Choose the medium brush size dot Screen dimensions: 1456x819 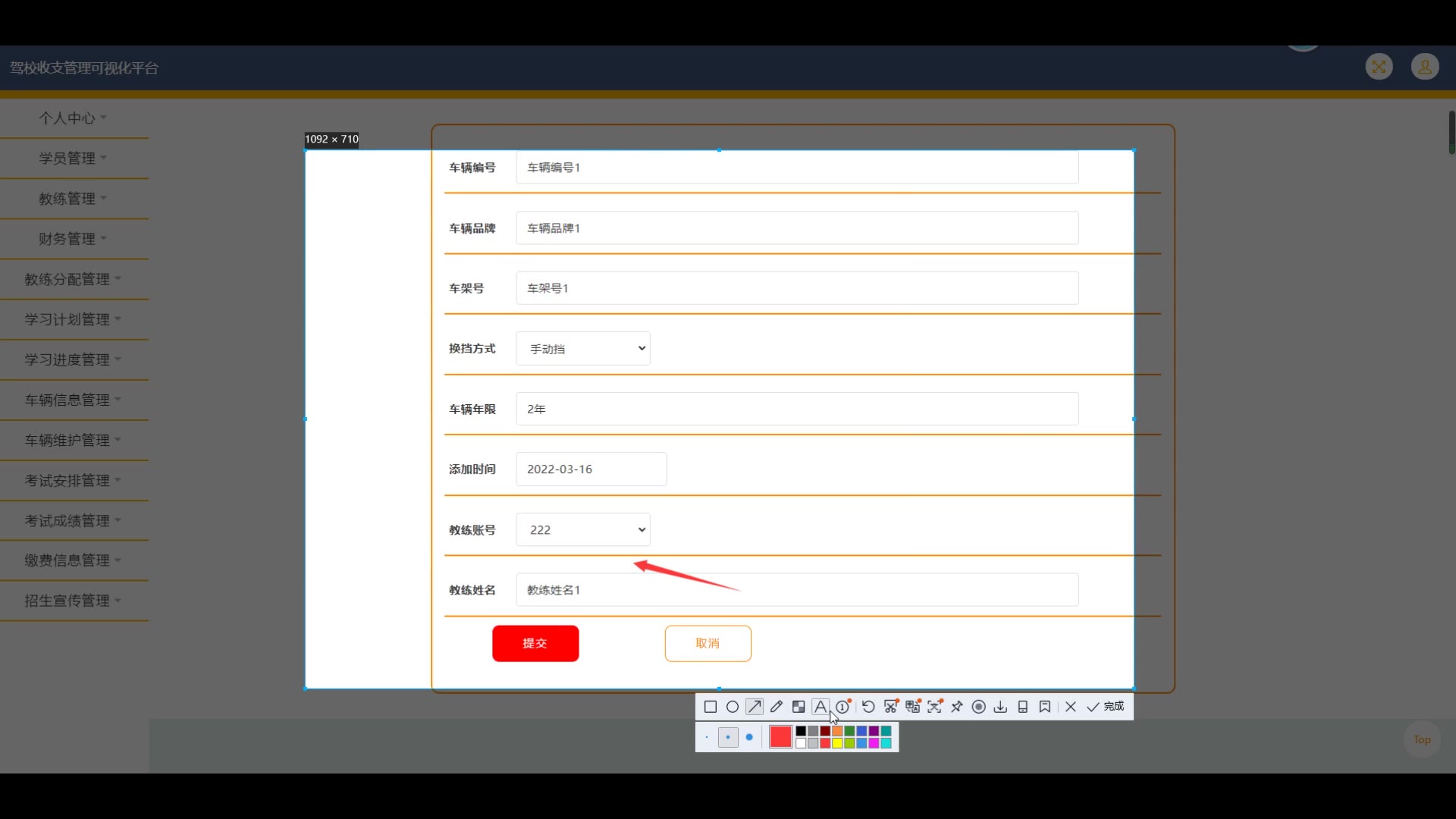pos(728,737)
